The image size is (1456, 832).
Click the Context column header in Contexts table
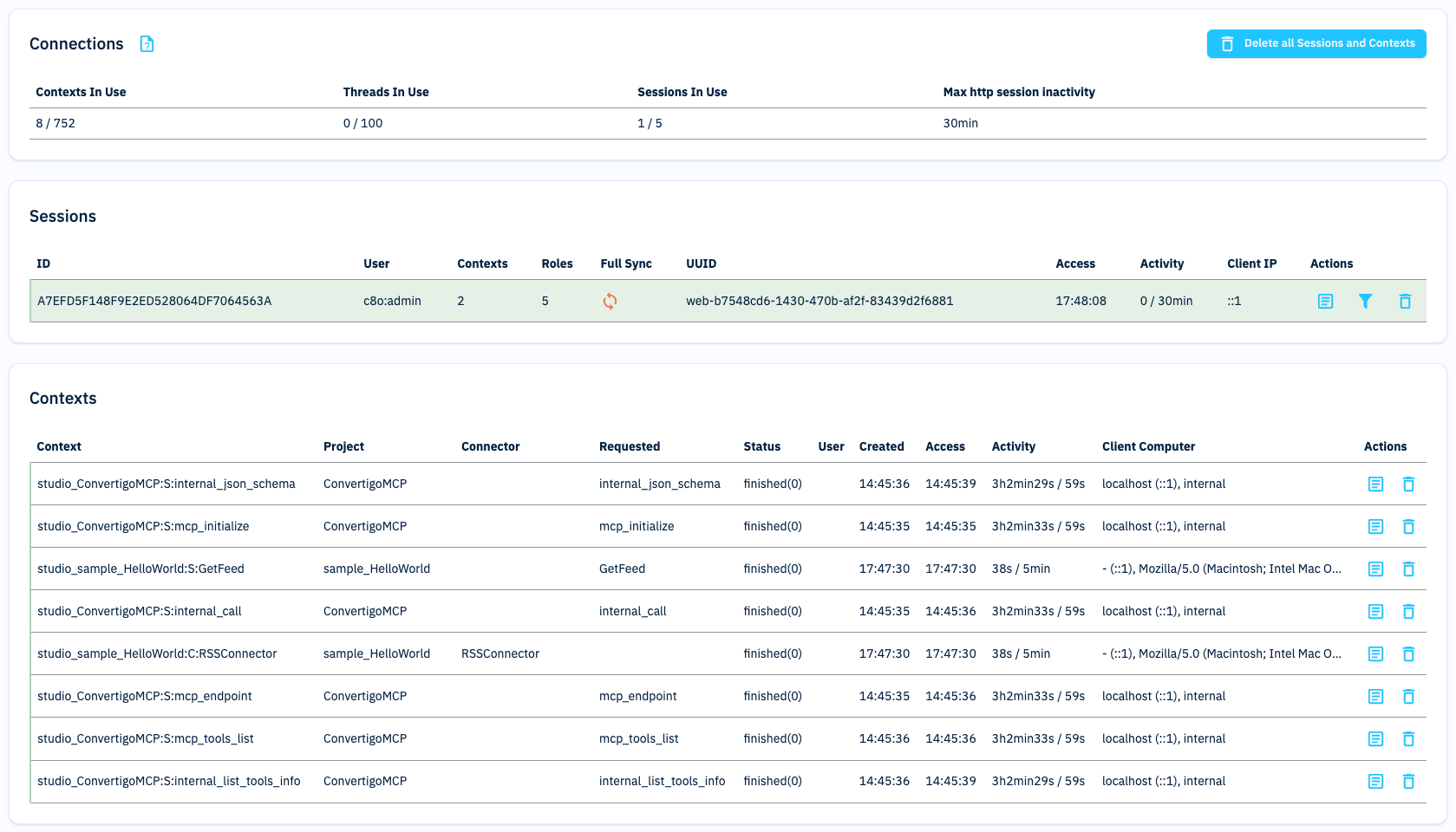point(59,447)
